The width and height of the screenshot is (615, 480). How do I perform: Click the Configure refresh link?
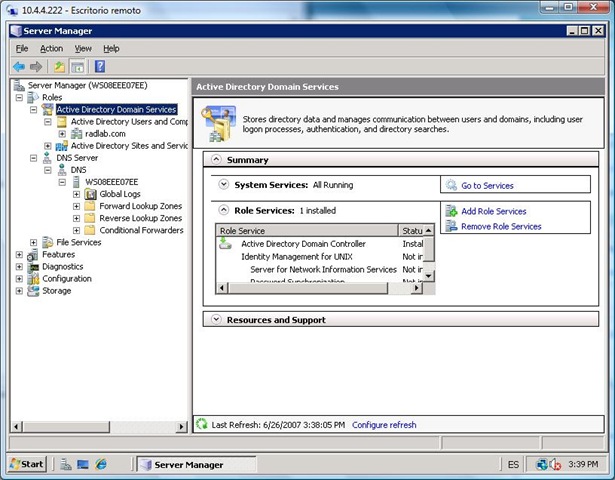click(x=384, y=425)
